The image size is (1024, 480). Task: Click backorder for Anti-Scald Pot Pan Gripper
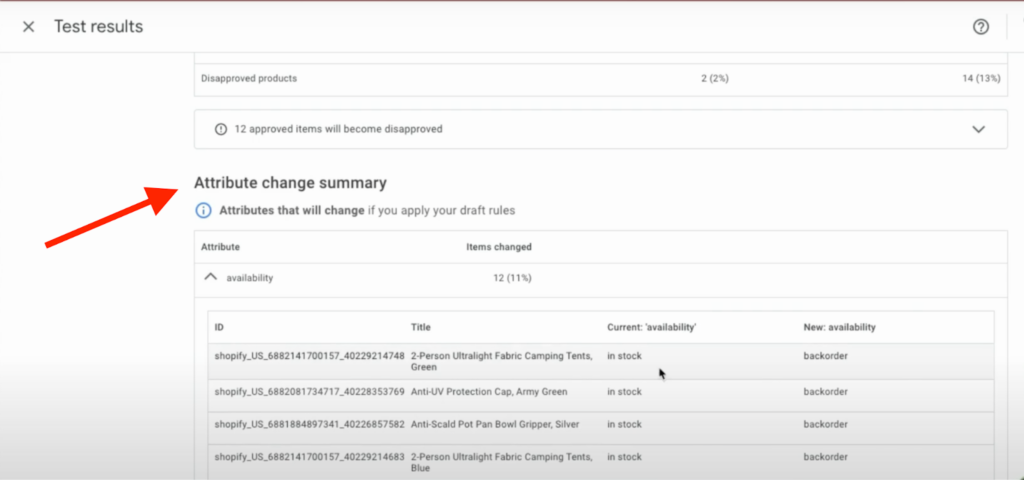pos(825,424)
